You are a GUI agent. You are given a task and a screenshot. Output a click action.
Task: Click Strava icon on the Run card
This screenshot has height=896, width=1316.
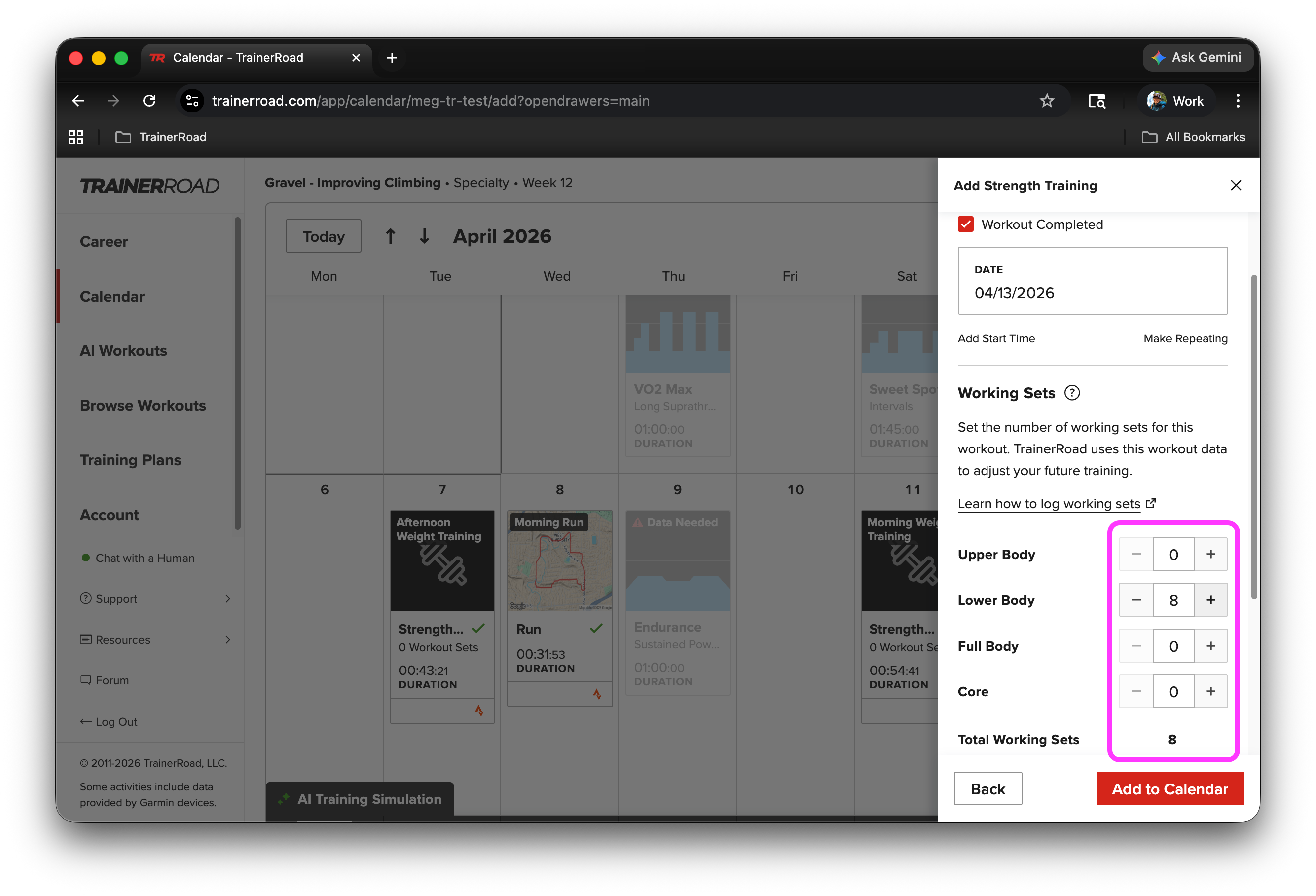597,694
